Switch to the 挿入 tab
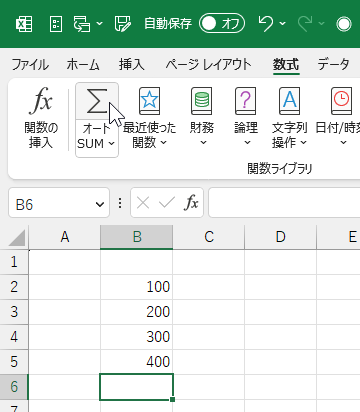The image size is (360, 412). tap(132, 64)
